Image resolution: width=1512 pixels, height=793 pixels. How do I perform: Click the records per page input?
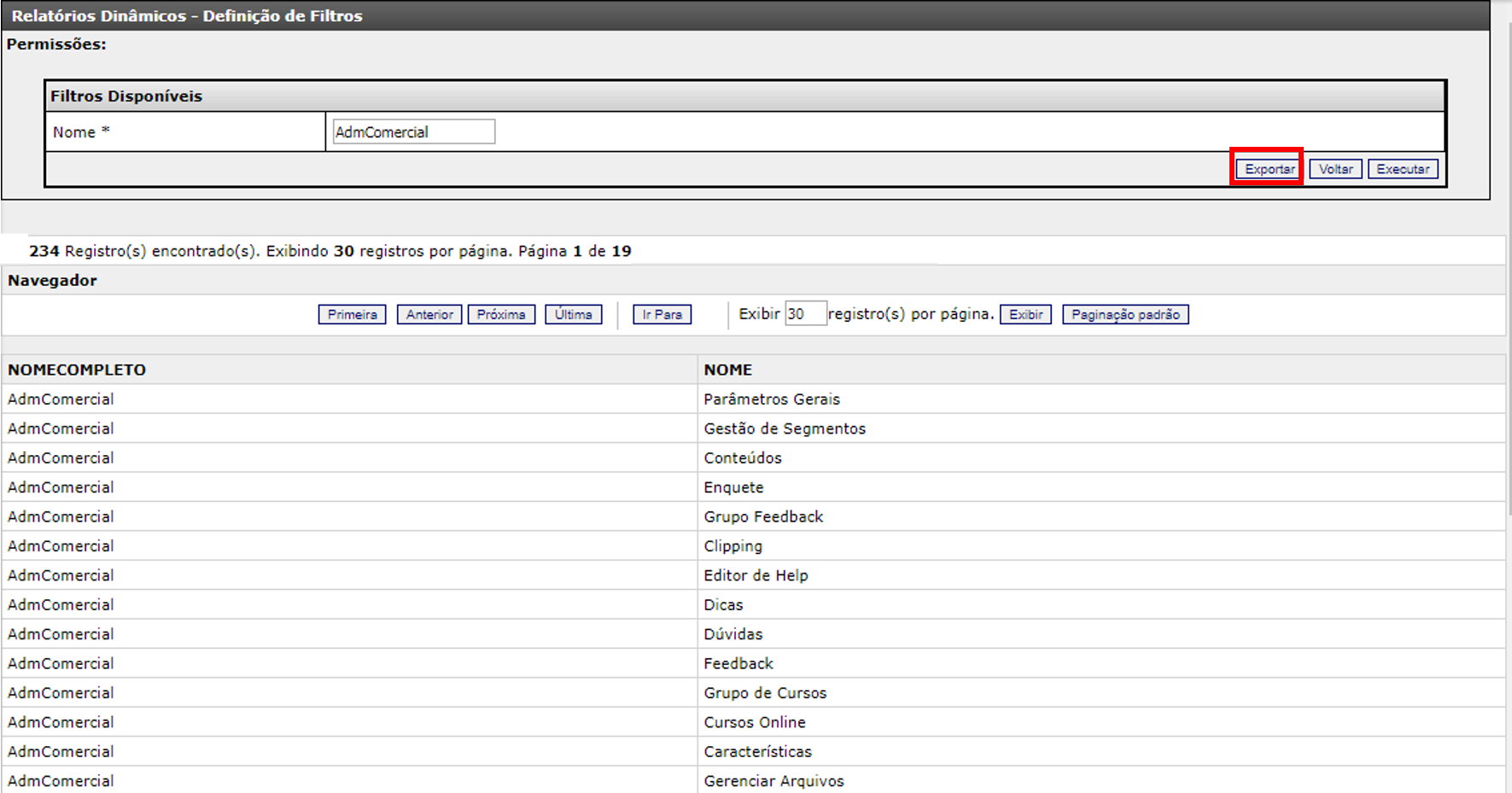[x=805, y=314]
